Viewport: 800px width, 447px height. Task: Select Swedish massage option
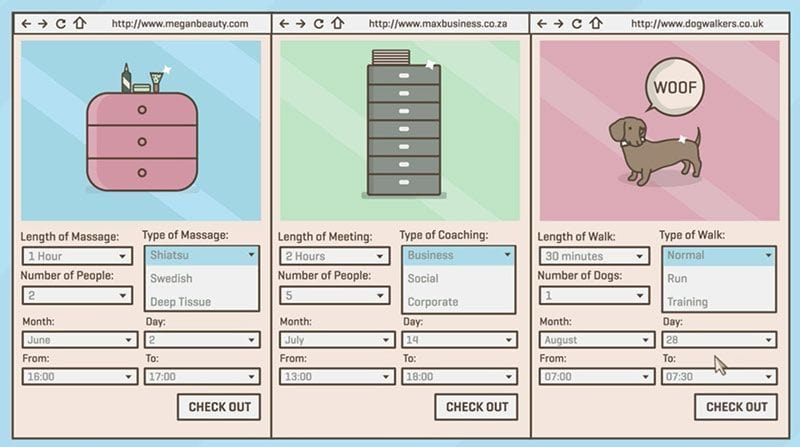point(202,278)
